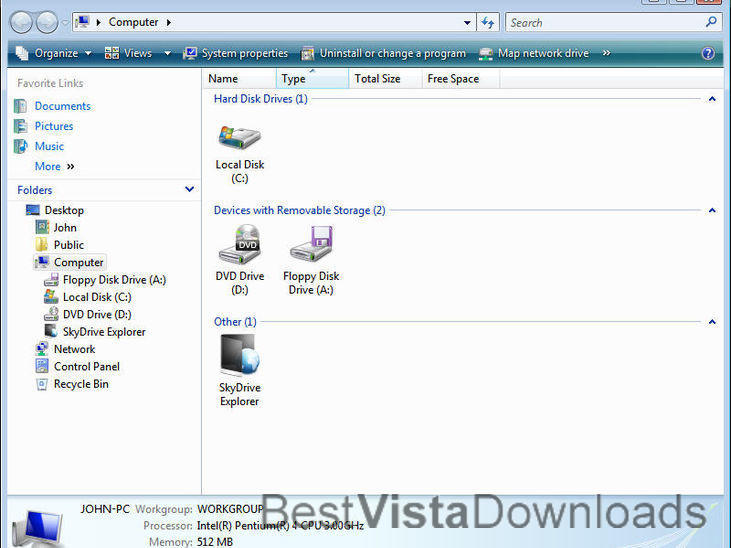Viewport: 731px width, 548px height.
Task: Click the Pictures favorite link icon
Action: pyautogui.click(x=20, y=126)
